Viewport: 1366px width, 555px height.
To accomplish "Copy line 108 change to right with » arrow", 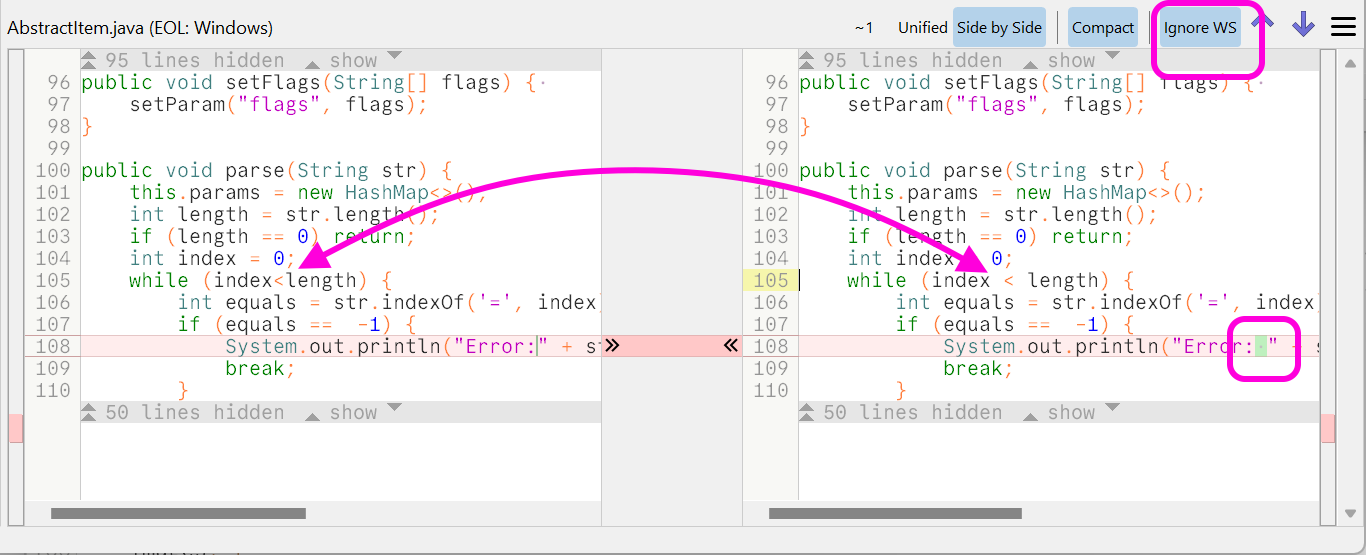I will [x=612, y=345].
